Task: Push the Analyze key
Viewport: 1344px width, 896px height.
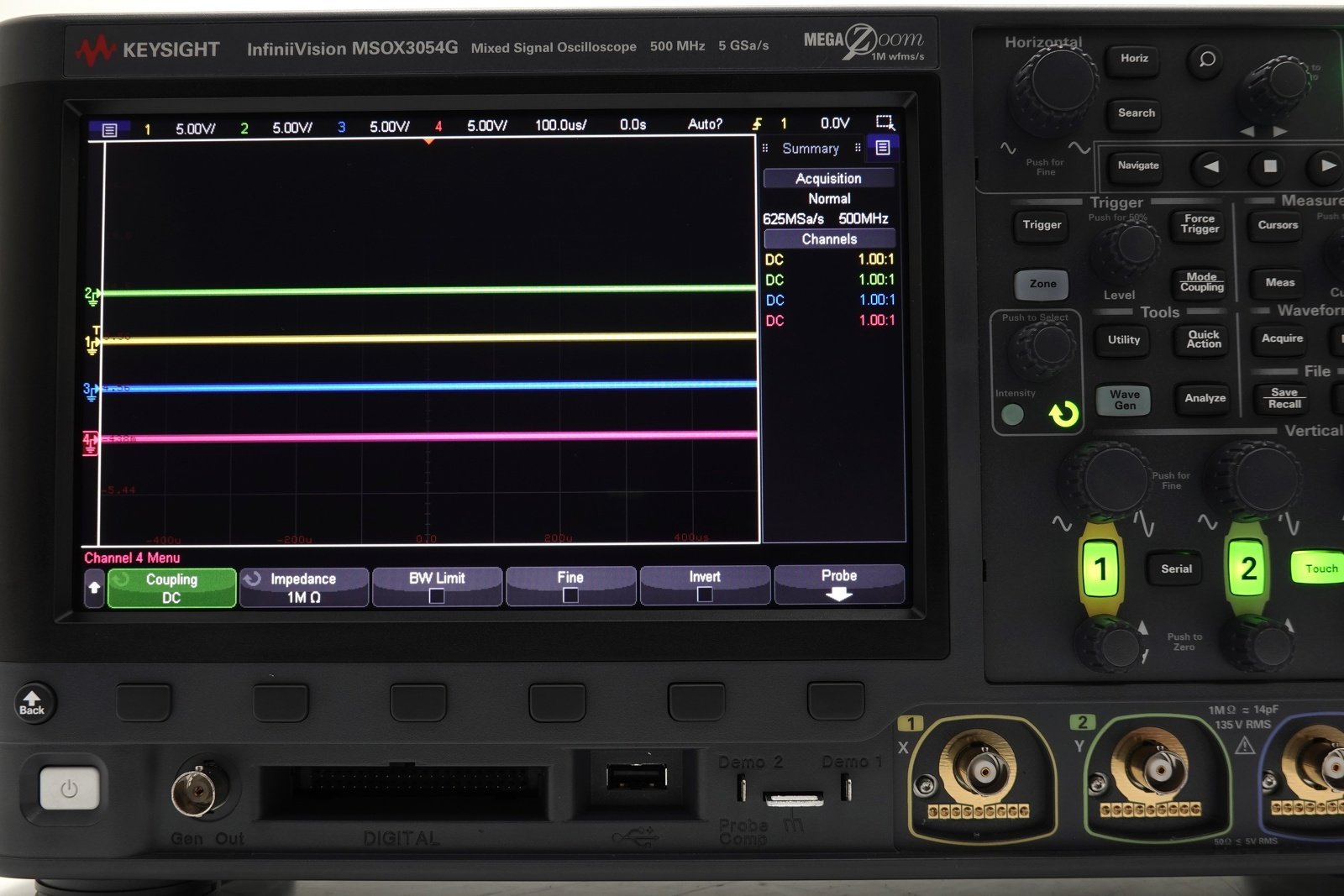Action: pos(1205,399)
